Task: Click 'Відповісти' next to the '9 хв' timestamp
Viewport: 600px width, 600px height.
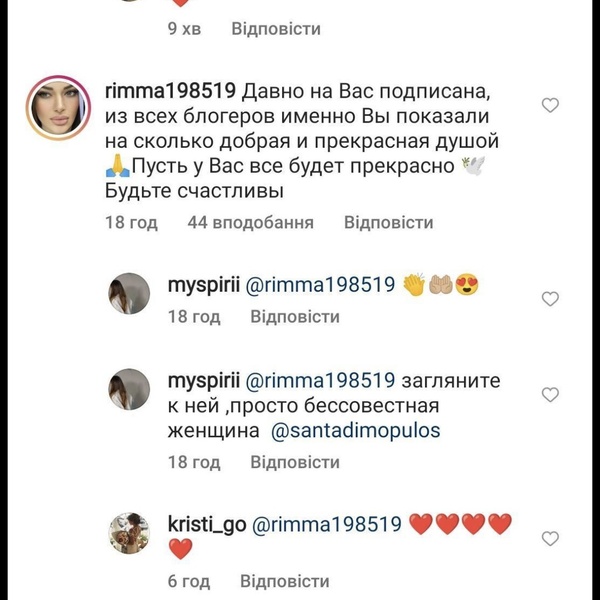Action: click(275, 28)
